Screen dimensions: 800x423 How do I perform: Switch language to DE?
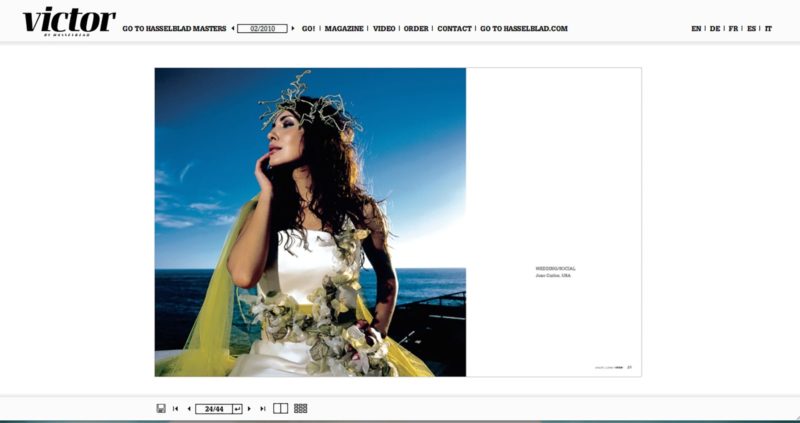pyautogui.click(x=714, y=29)
